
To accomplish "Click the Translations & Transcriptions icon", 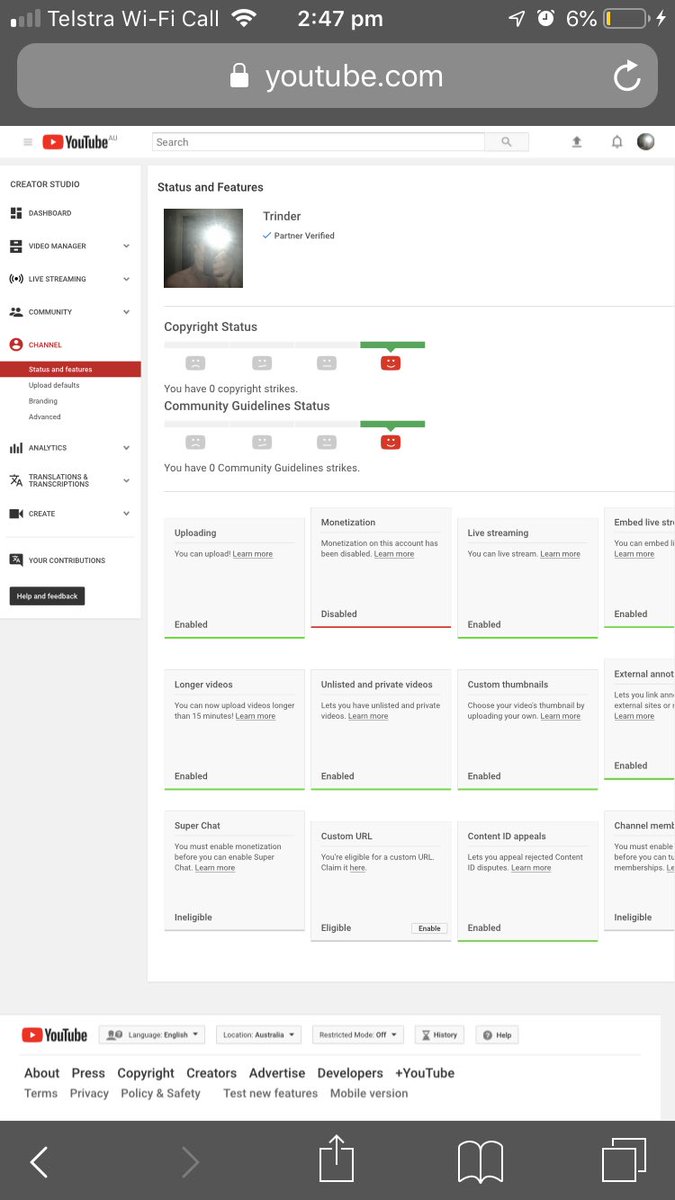I will click(x=16, y=480).
